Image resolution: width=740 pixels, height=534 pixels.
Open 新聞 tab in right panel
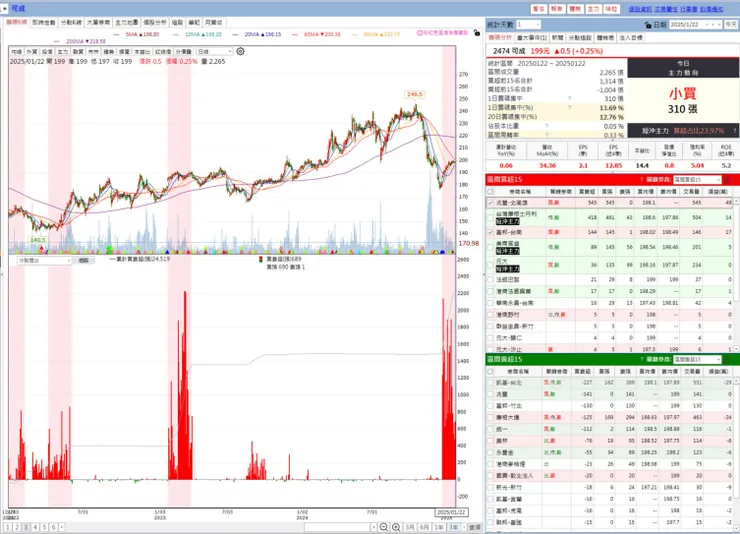557,37
